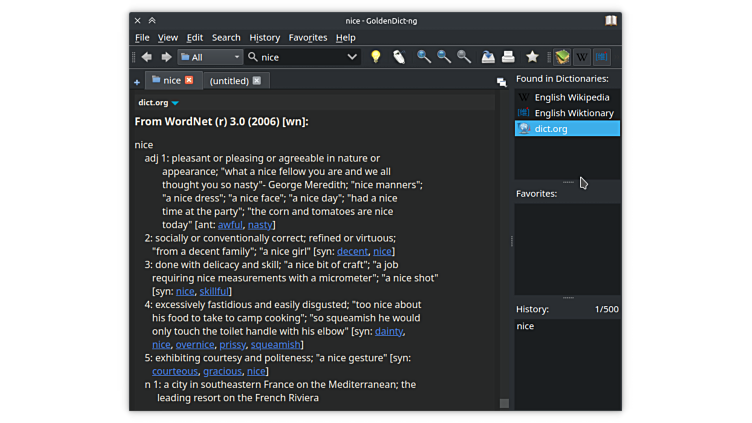Viewport: 752px width, 423px height.
Task: Click the pronounce word icon
Action: [x=398, y=57]
